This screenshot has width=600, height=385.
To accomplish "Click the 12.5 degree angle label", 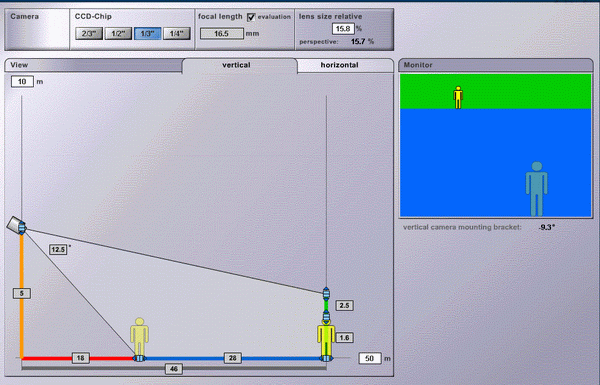I will pos(58,250).
